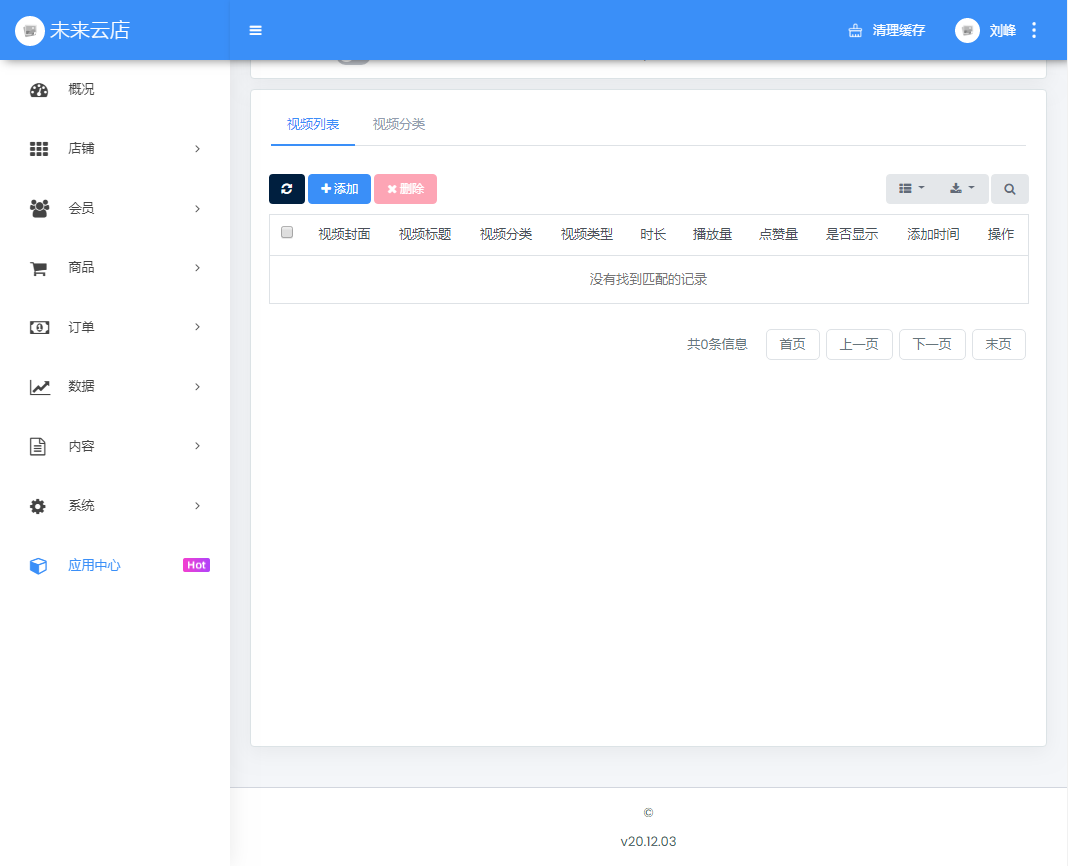
Task: Click 清理缓存 in the header
Action: 887,30
